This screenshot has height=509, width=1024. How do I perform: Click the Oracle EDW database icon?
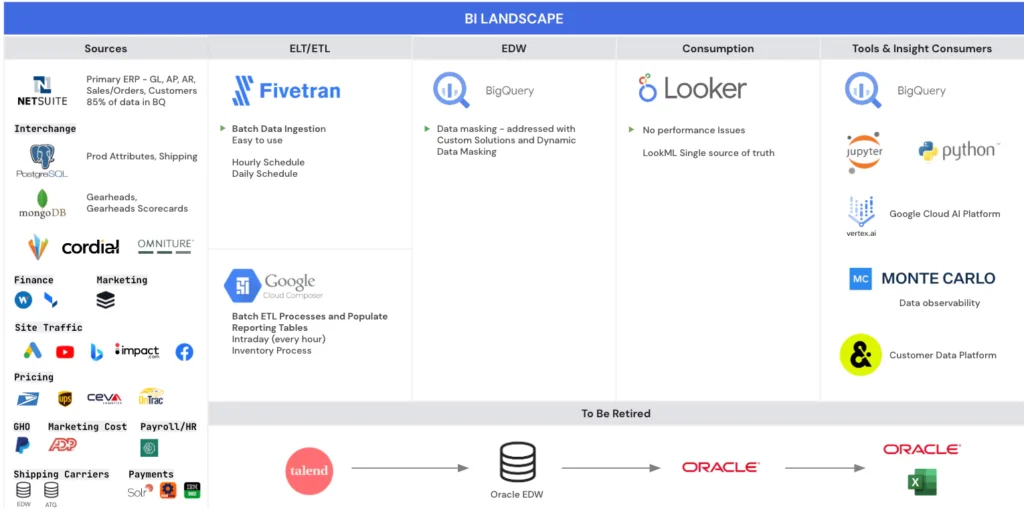[517, 462]
